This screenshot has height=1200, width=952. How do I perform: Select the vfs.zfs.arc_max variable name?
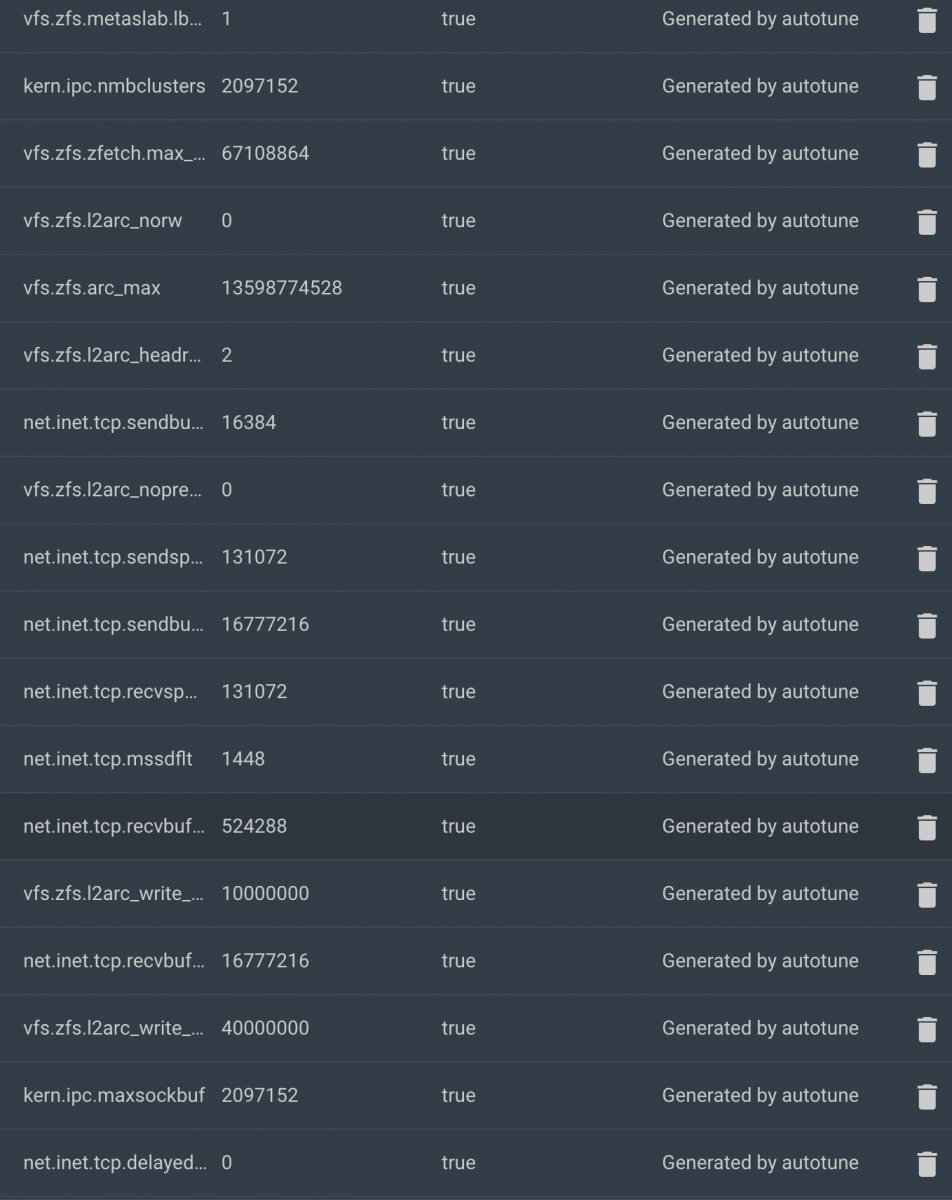[92, 288]
